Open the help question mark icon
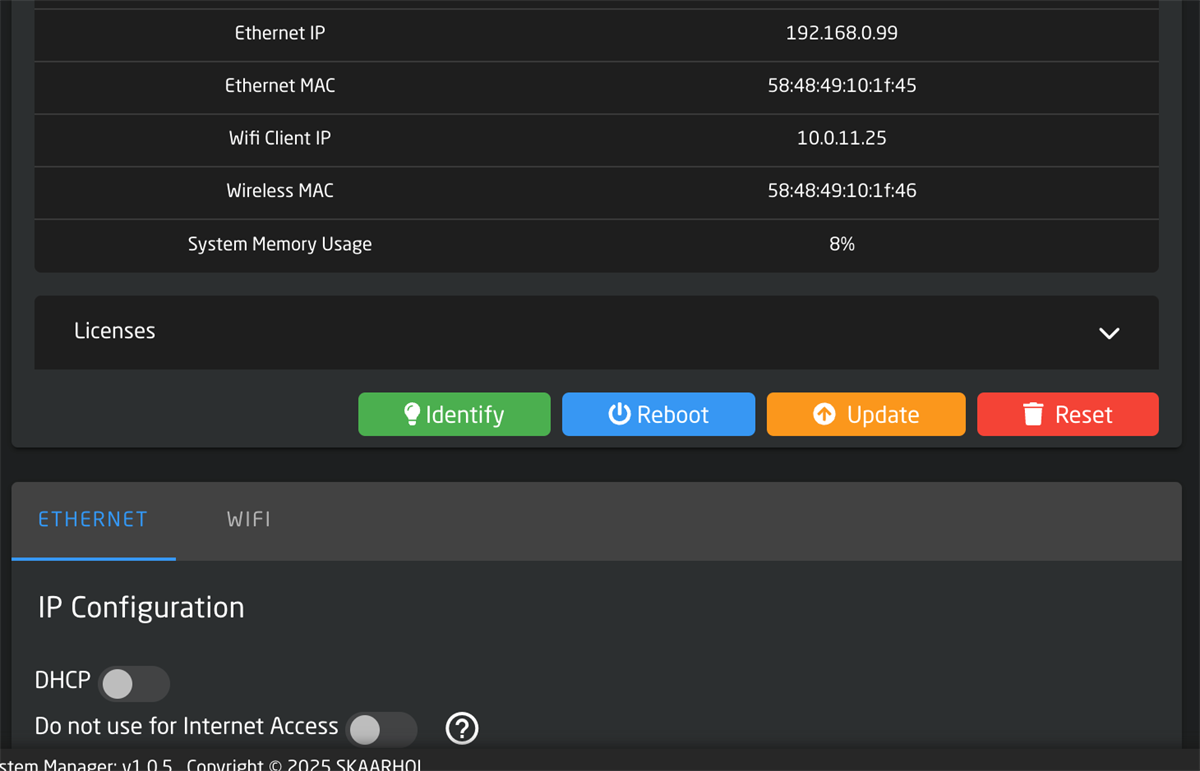This screenshot has height=771, width=1200. [x=461, y=728]
